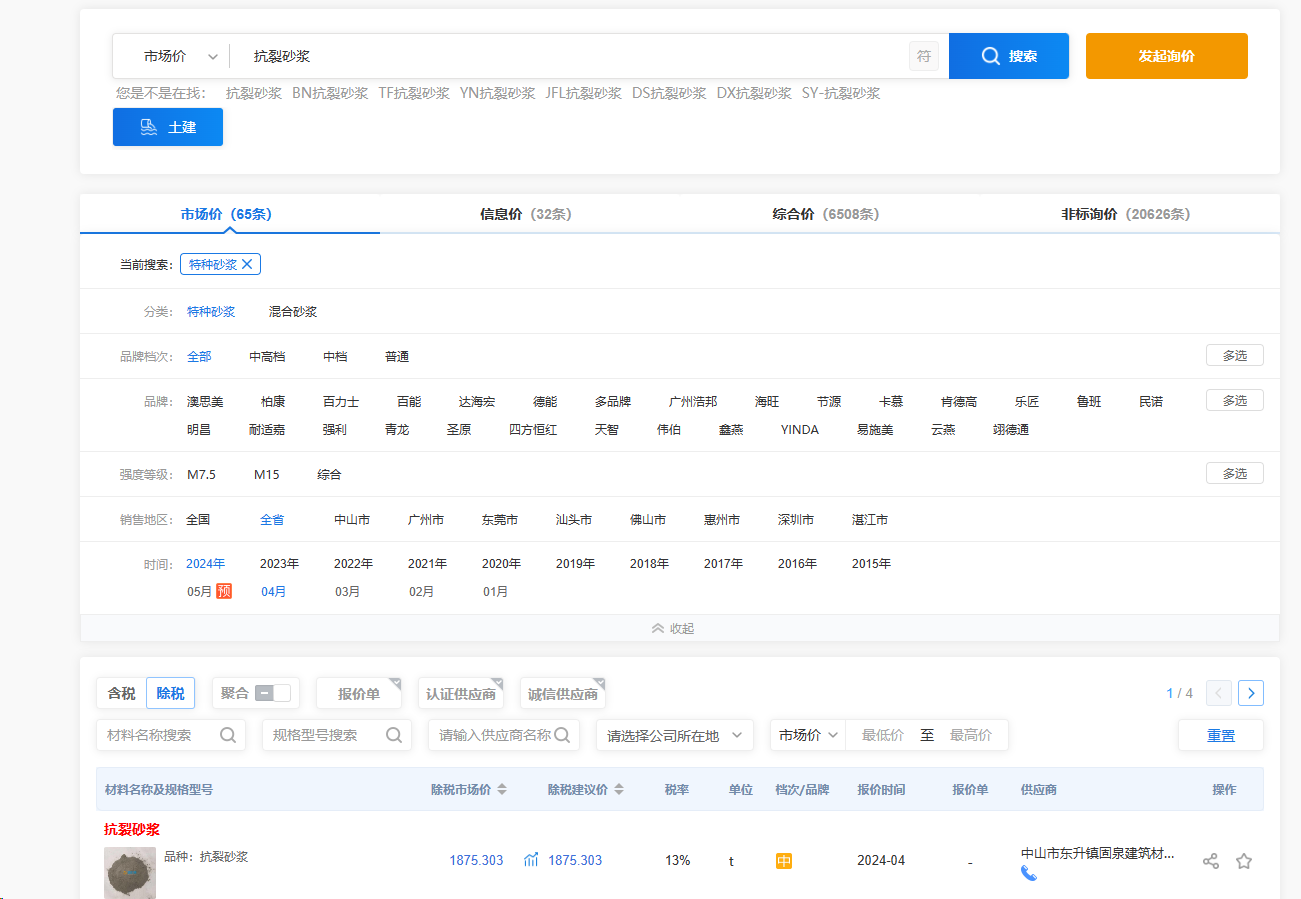Screen dimensions: 1301x899
Task: Select 含税 price mode
Action: 121,693
